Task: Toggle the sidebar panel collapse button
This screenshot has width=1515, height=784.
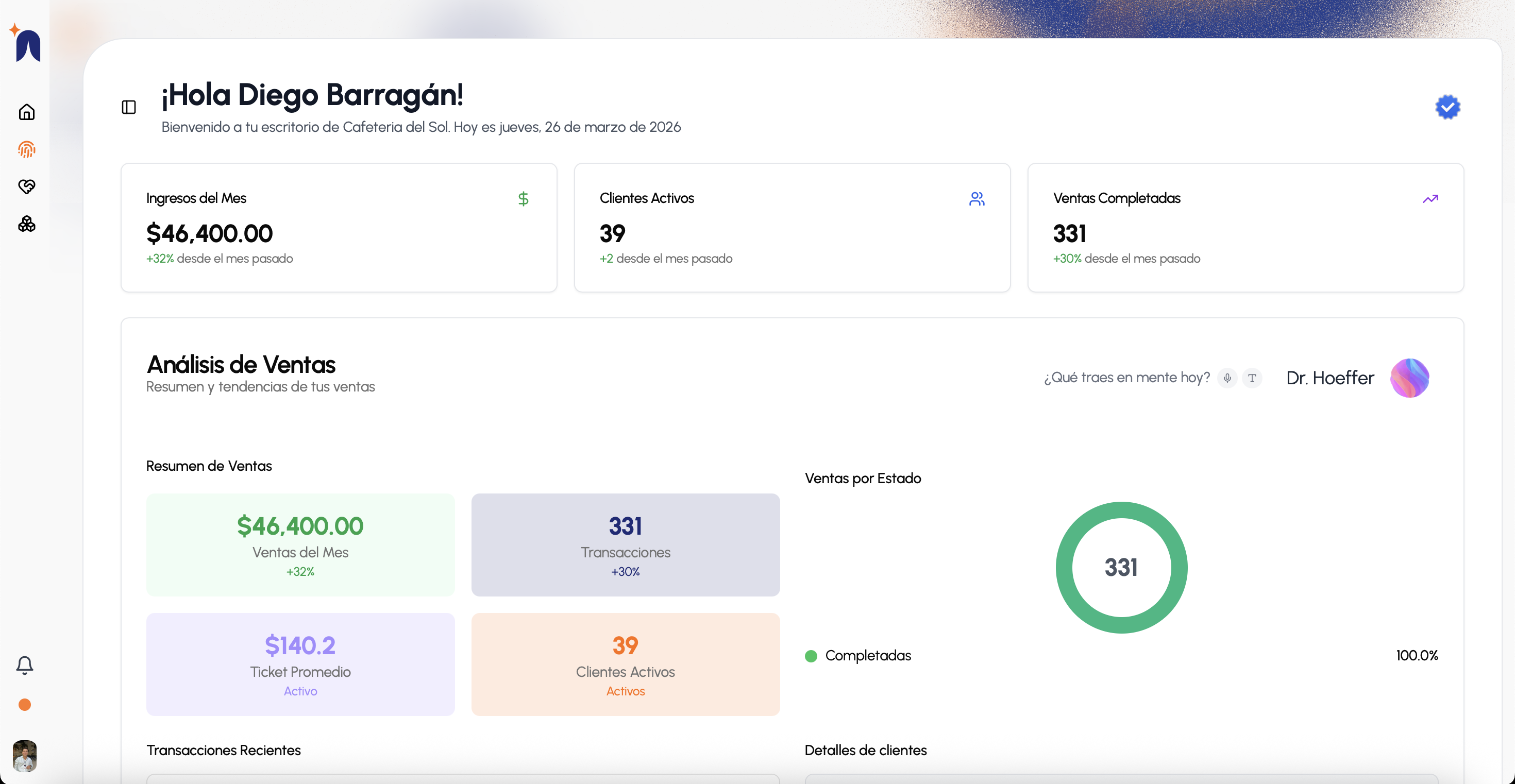Action: coord(129,107)
